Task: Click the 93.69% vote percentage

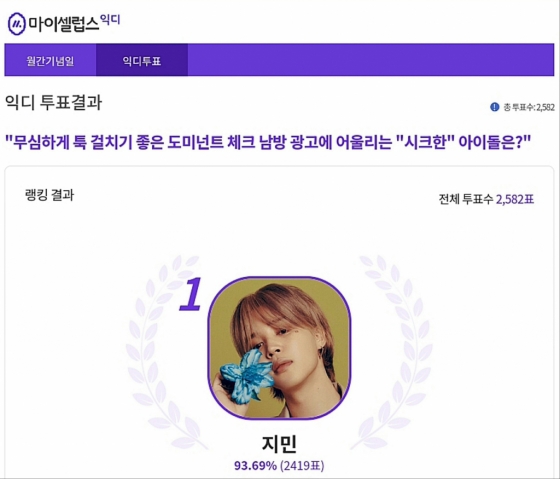Action: point(255,466)
